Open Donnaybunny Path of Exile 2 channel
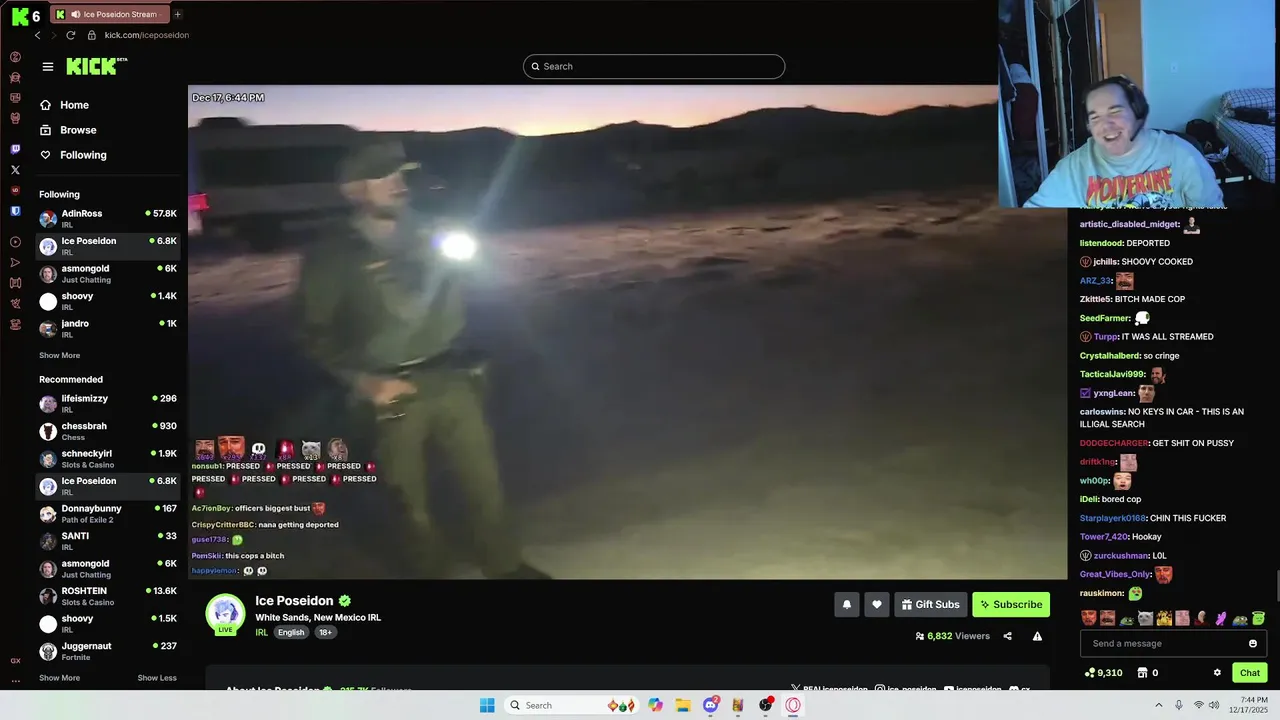 pos(108,513)
